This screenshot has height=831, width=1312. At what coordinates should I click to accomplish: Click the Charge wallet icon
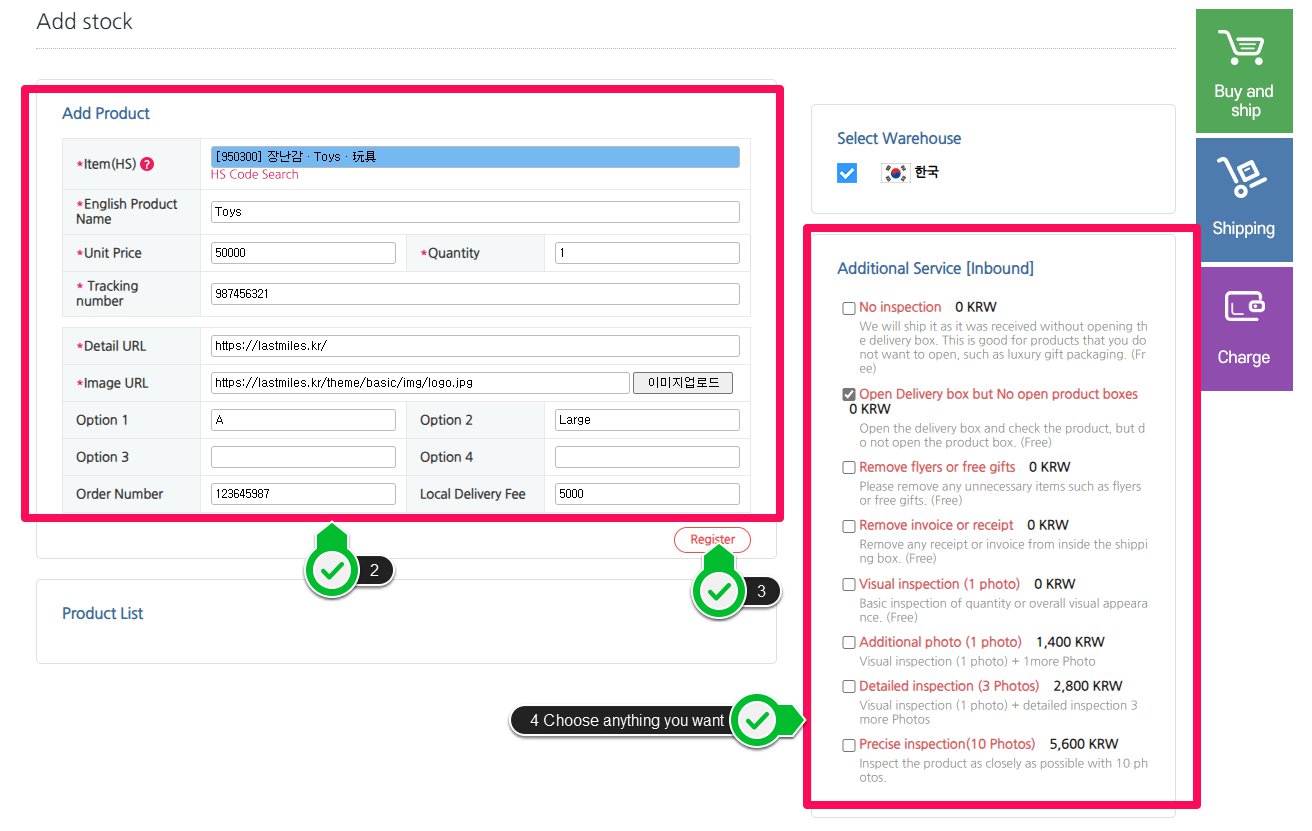point(1243,306)
